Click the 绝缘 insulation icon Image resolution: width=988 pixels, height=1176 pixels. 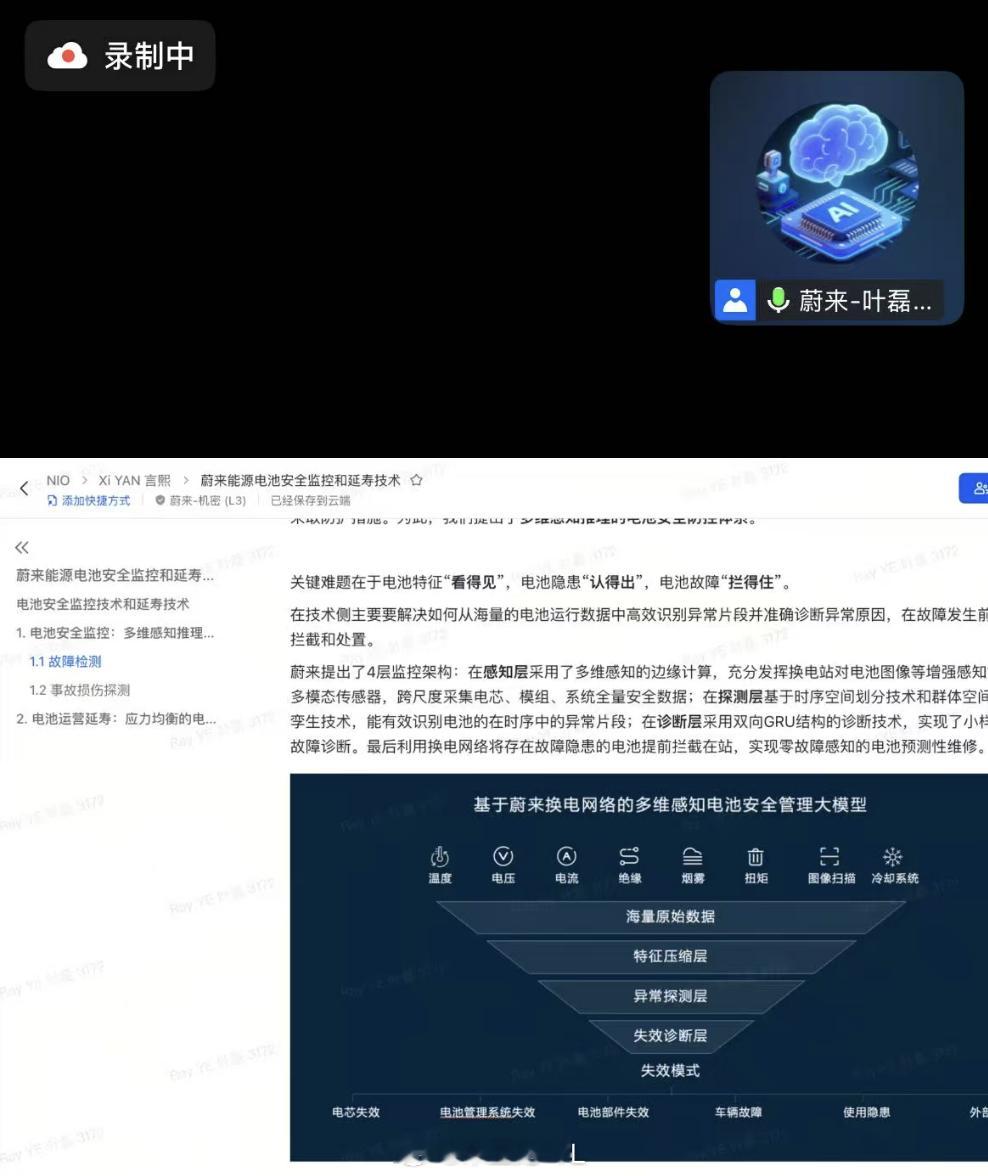[x=628, y=856]
